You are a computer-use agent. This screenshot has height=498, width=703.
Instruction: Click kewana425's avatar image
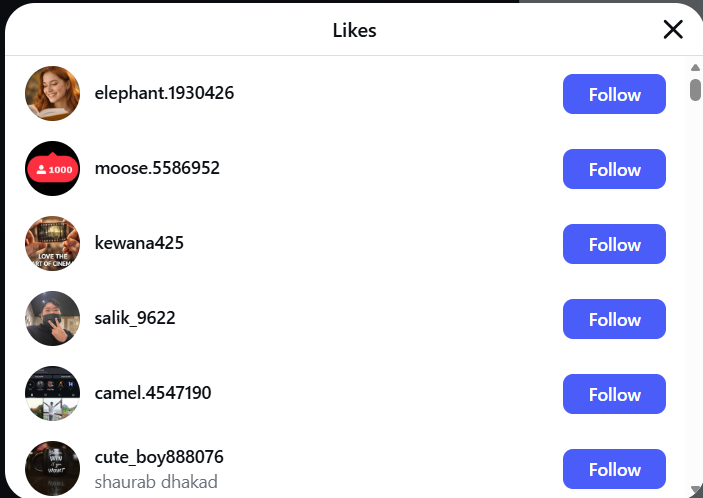[x=52, y=244]
